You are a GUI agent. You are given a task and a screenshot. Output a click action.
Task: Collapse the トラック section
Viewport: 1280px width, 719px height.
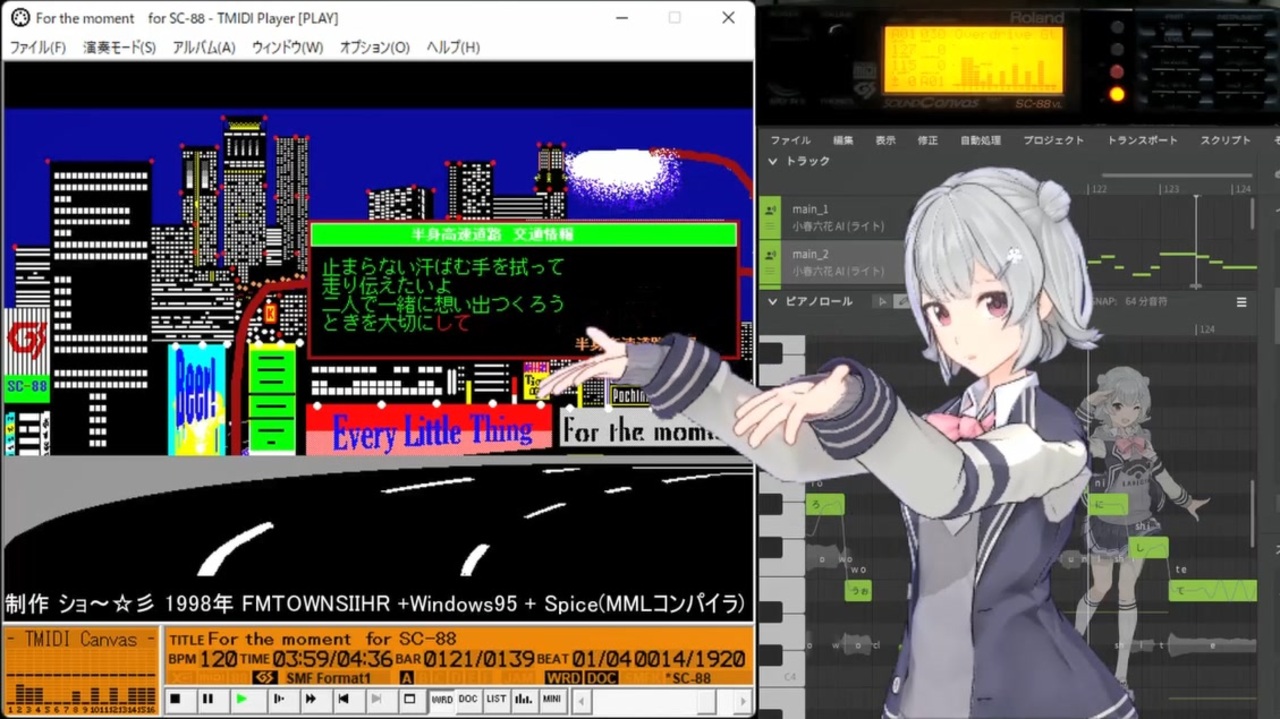click(x=772, y=161)
